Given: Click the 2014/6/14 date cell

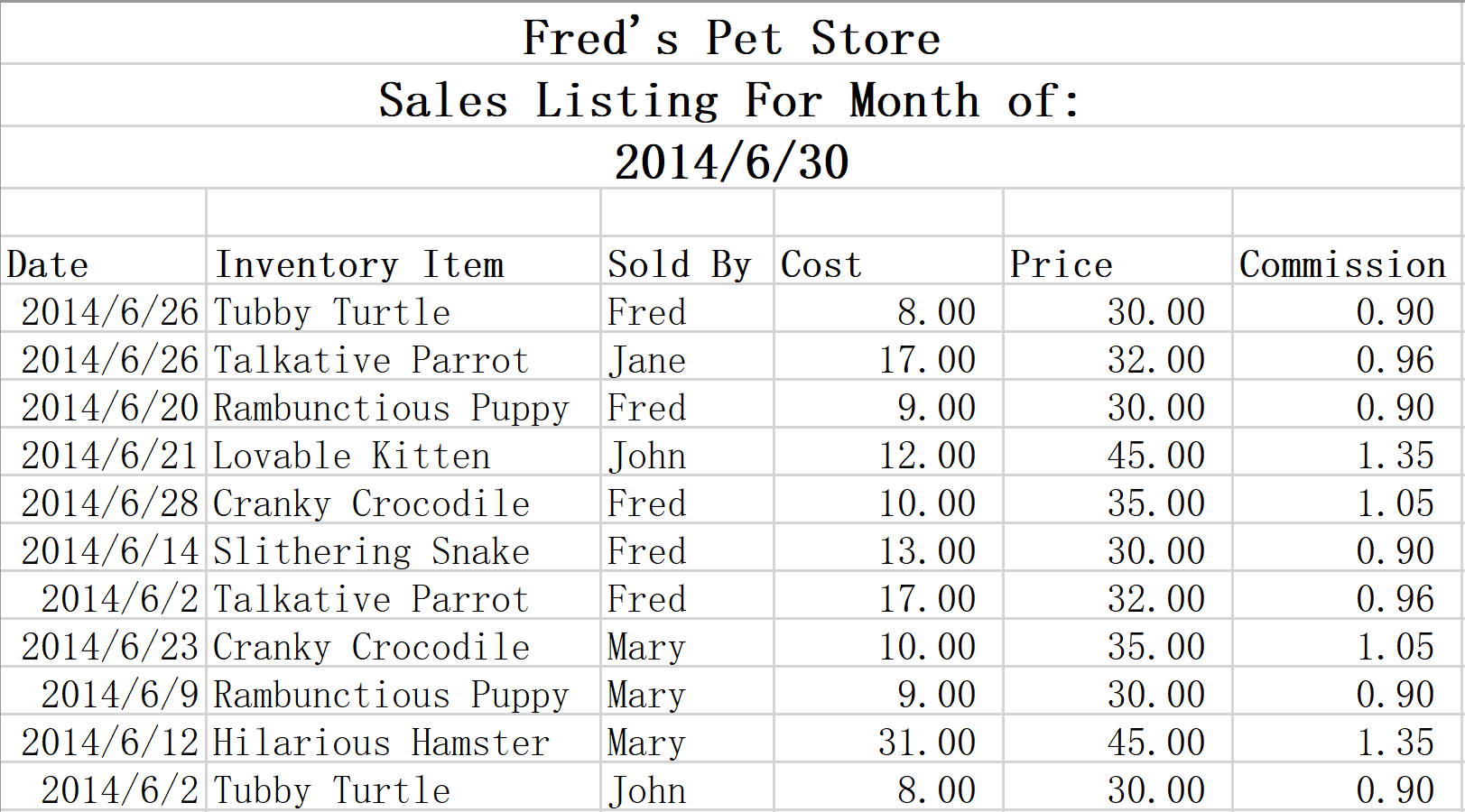Looking at the screenshot, I should (104, 548).
